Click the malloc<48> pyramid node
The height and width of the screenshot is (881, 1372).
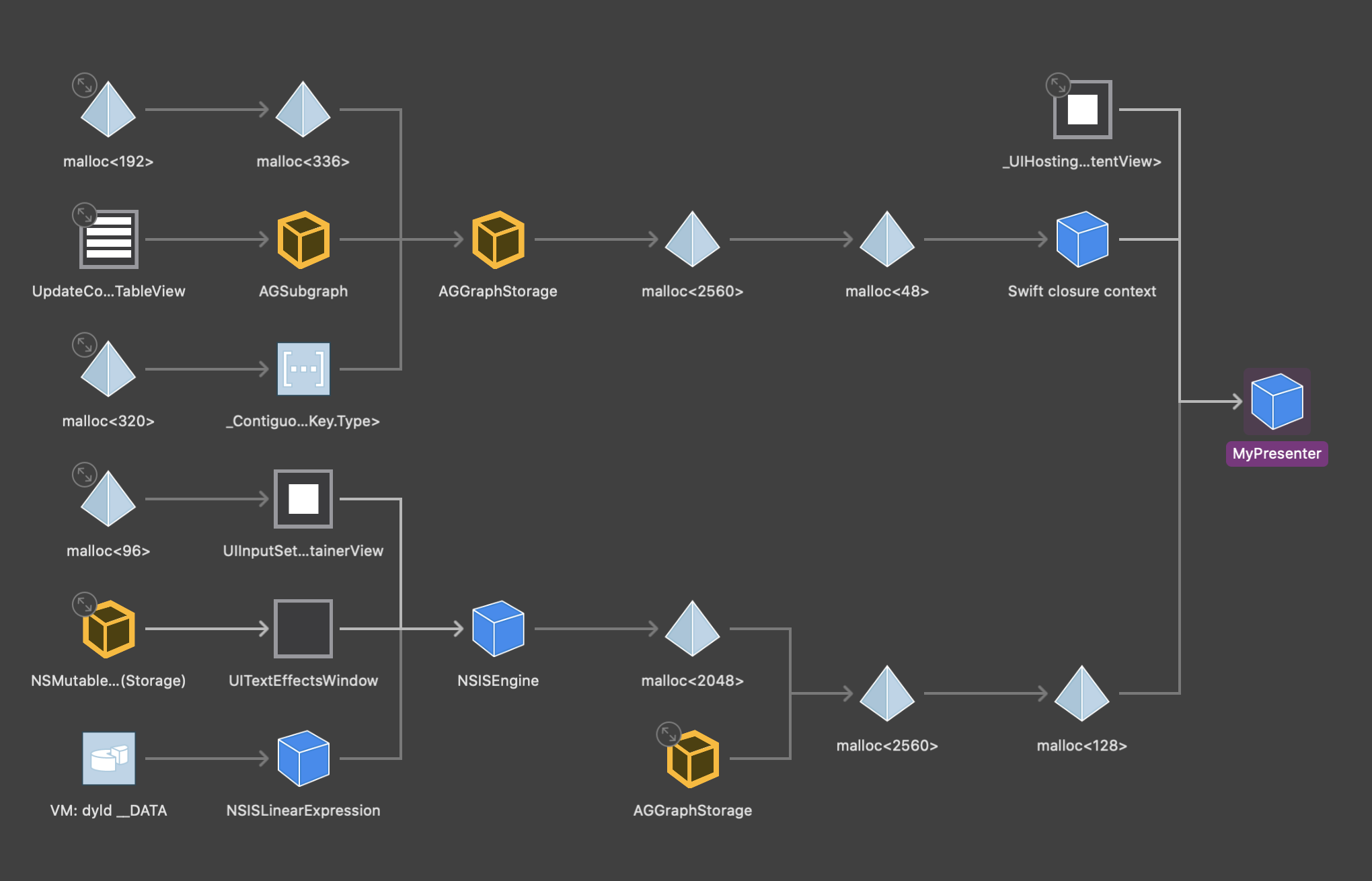887,239
